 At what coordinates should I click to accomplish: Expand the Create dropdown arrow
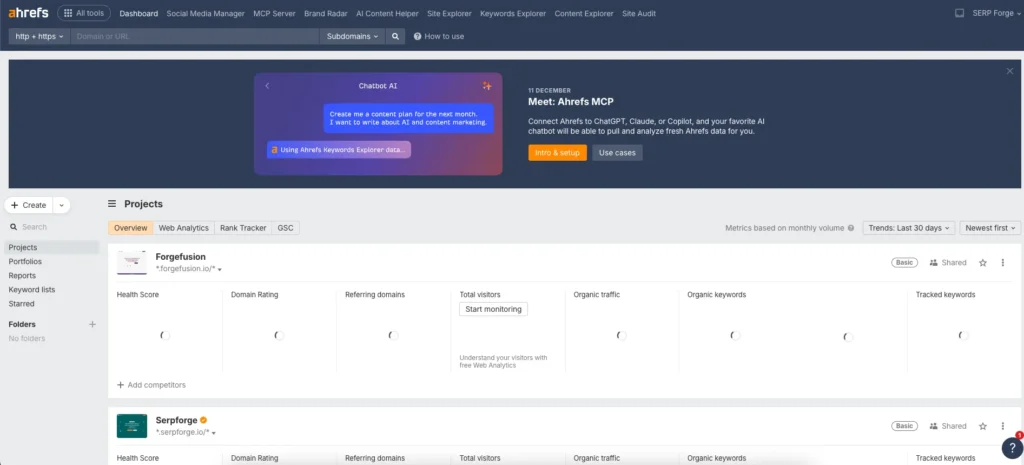coord(61,205)
